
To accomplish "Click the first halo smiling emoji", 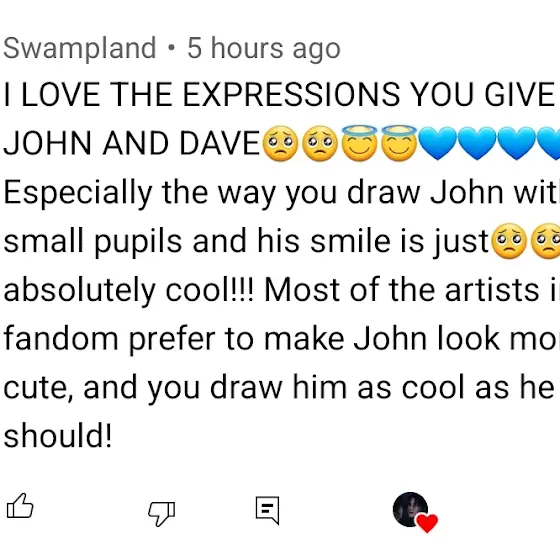I will (360, 143).
